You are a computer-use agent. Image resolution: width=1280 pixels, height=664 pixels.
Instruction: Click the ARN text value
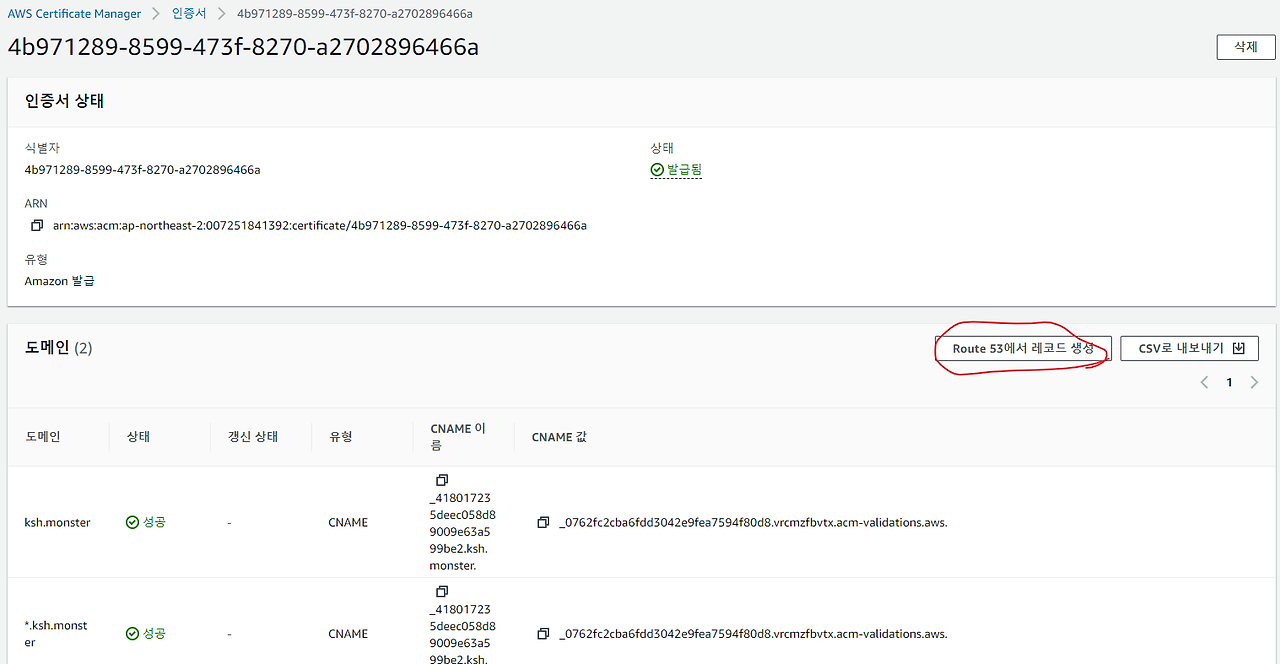coord(320,225)
